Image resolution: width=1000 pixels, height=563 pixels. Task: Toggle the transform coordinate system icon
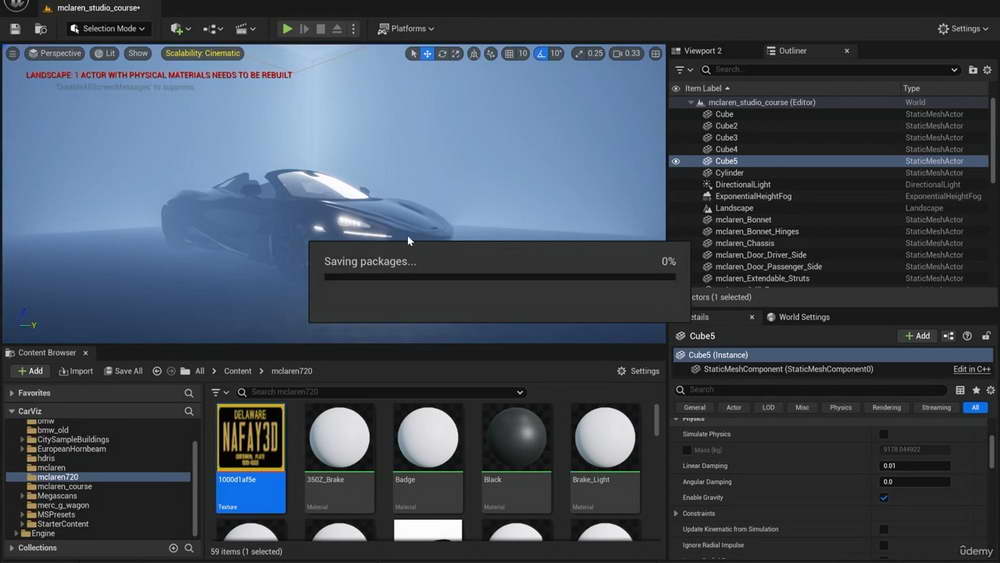[474, 54]
